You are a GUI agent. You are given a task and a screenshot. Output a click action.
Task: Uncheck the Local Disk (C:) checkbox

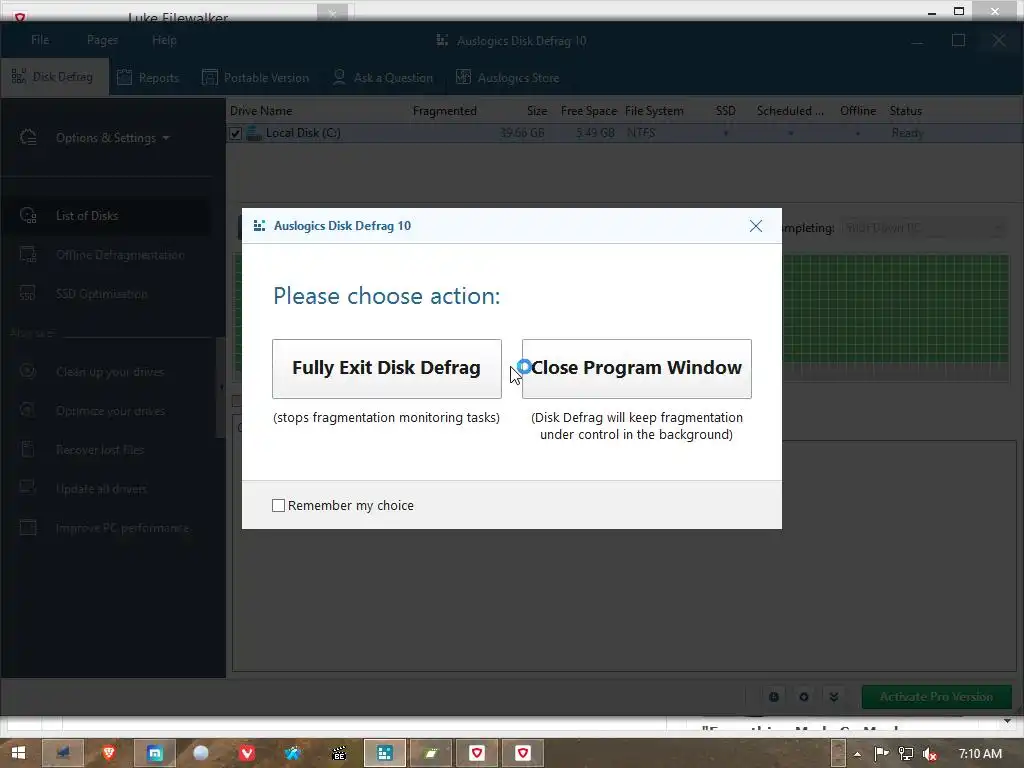236,133
